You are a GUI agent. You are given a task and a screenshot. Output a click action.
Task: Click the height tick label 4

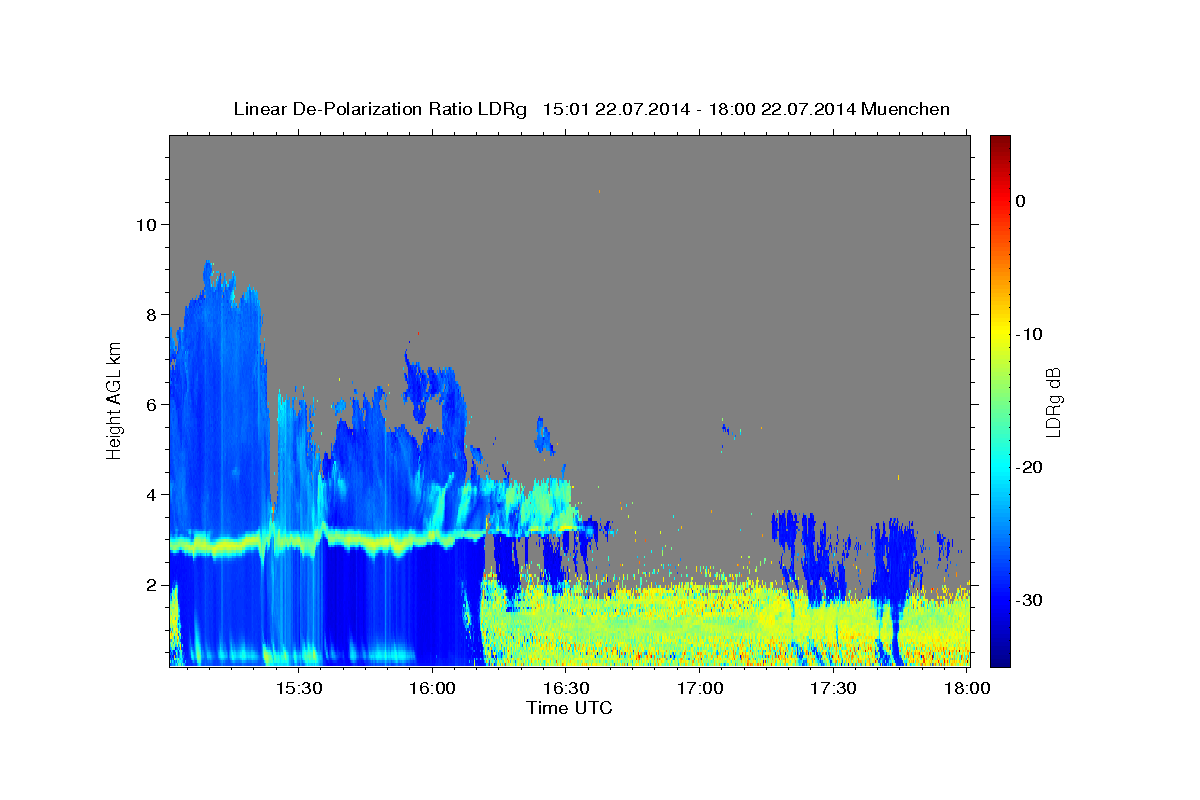click(150, 494)
